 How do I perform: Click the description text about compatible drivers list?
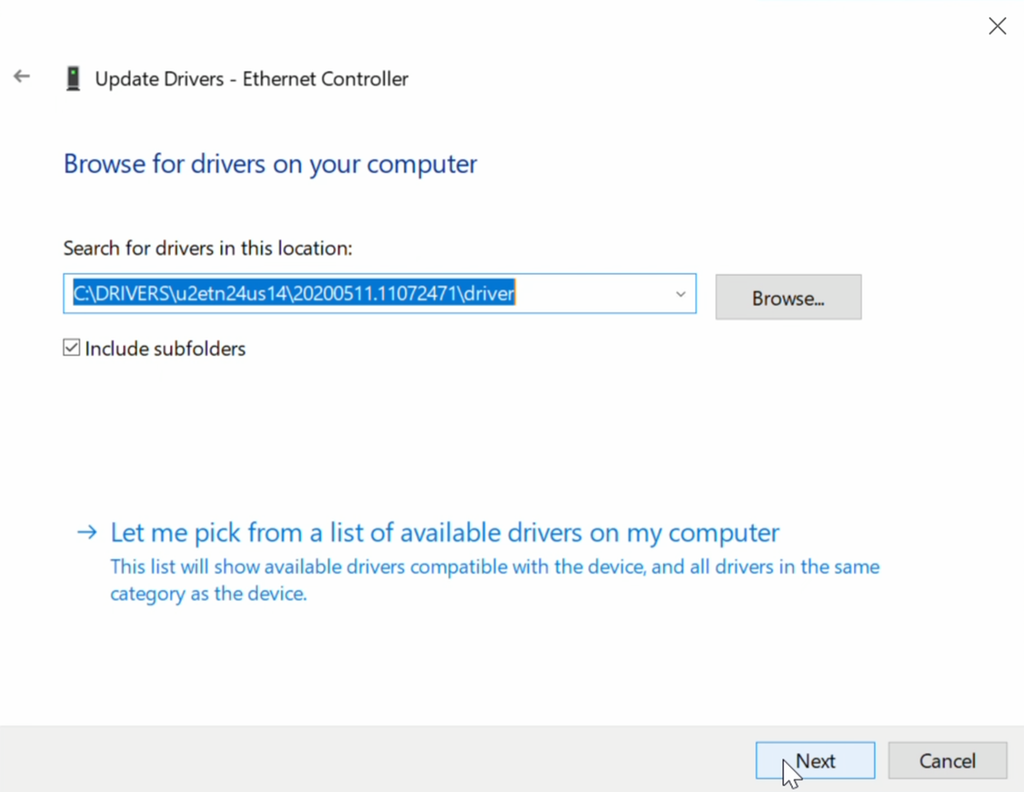pos(494,580)
